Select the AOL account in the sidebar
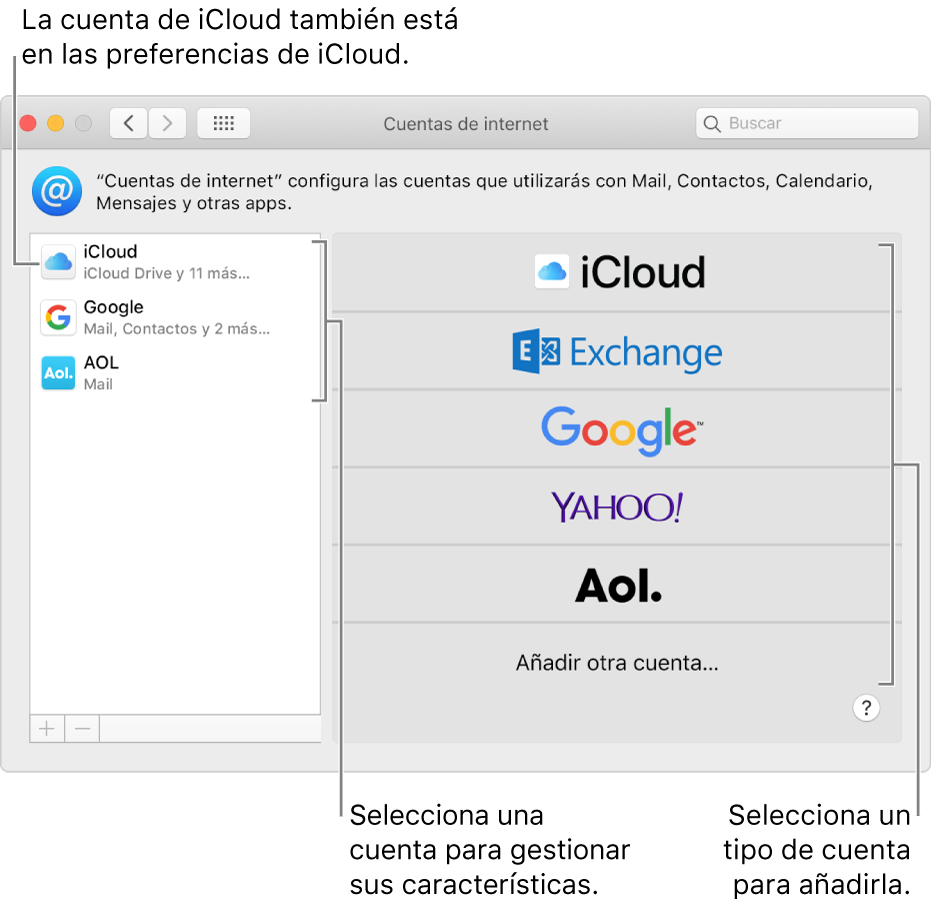 [x=175, y=373]
